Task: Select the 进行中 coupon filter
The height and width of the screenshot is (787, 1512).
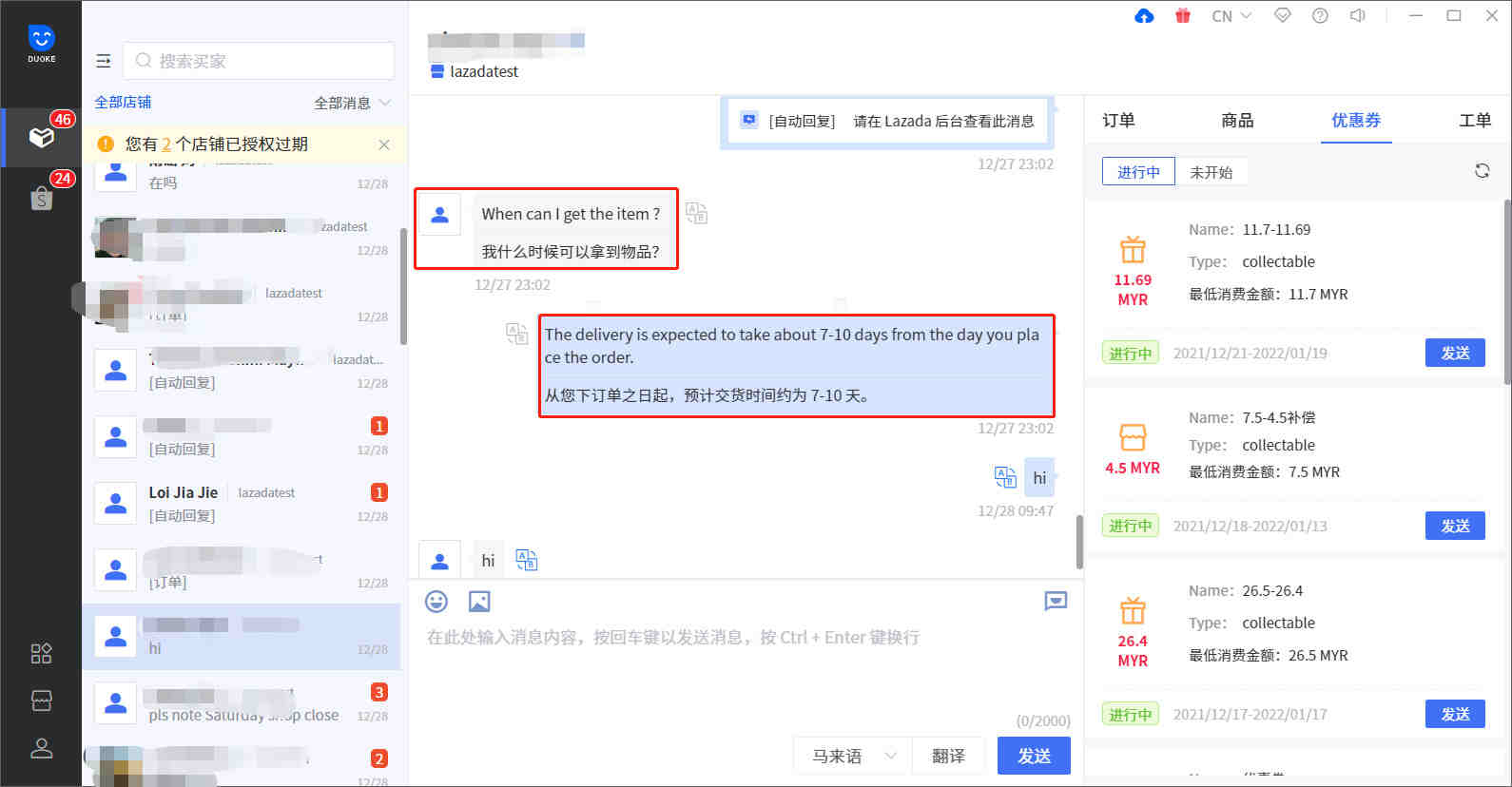Action: coord(1138,172)
